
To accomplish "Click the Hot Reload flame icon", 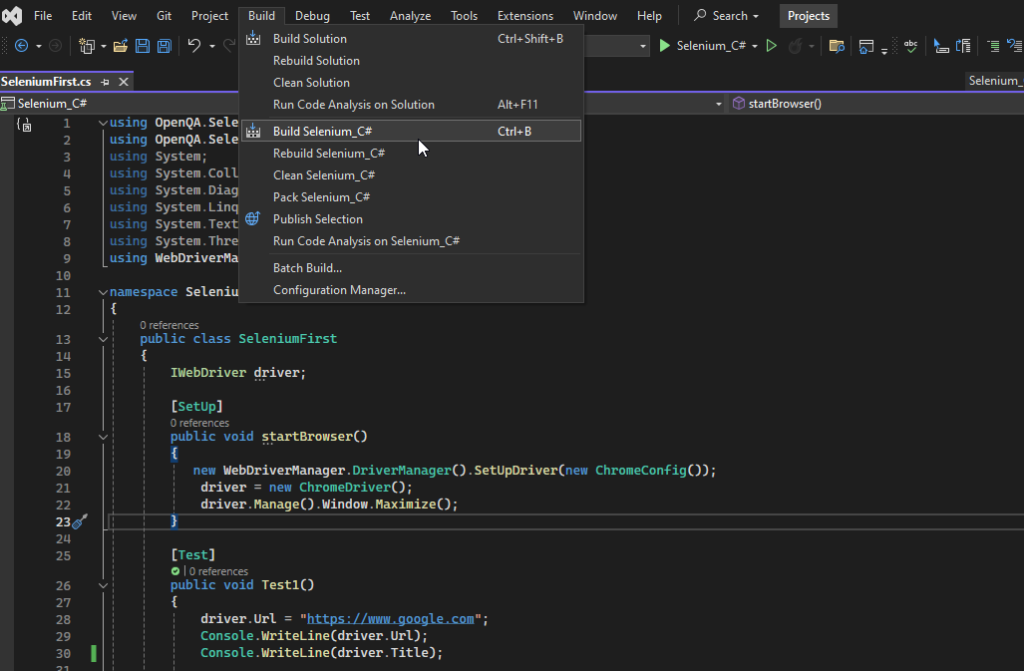I will pyautogui.click(x=797, y=45).
